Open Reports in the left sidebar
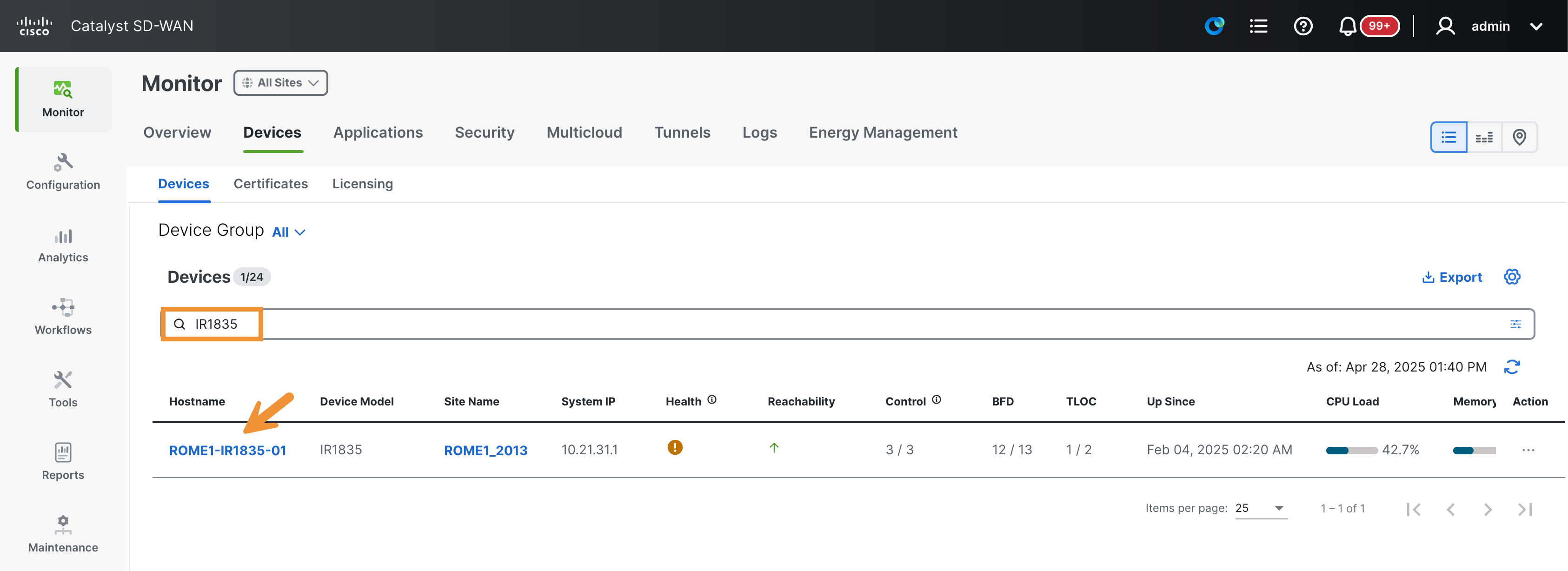 pos(63,461)
